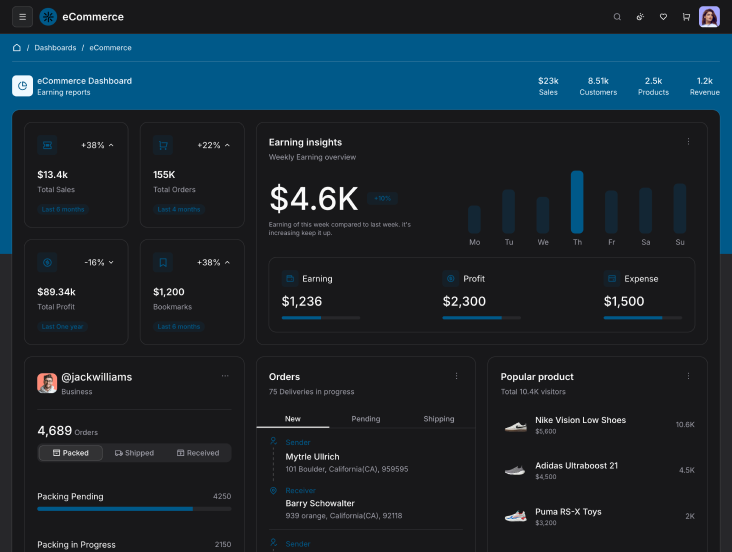The width and height of the screenshot is (732, 552).
Task: Click the $23k Sales statistic
Action: point(548,86)
